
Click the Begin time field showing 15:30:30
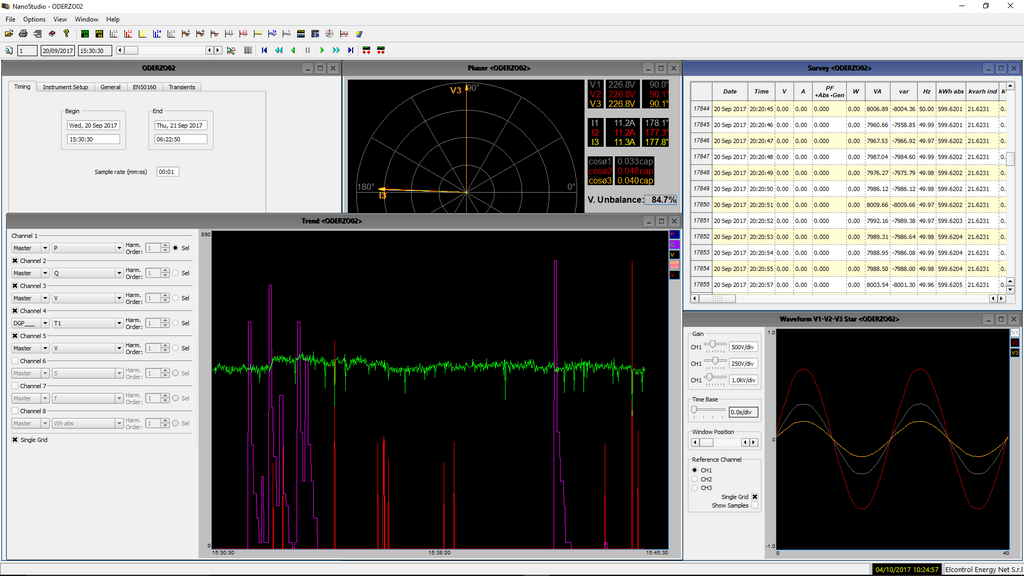coord(92,139)
